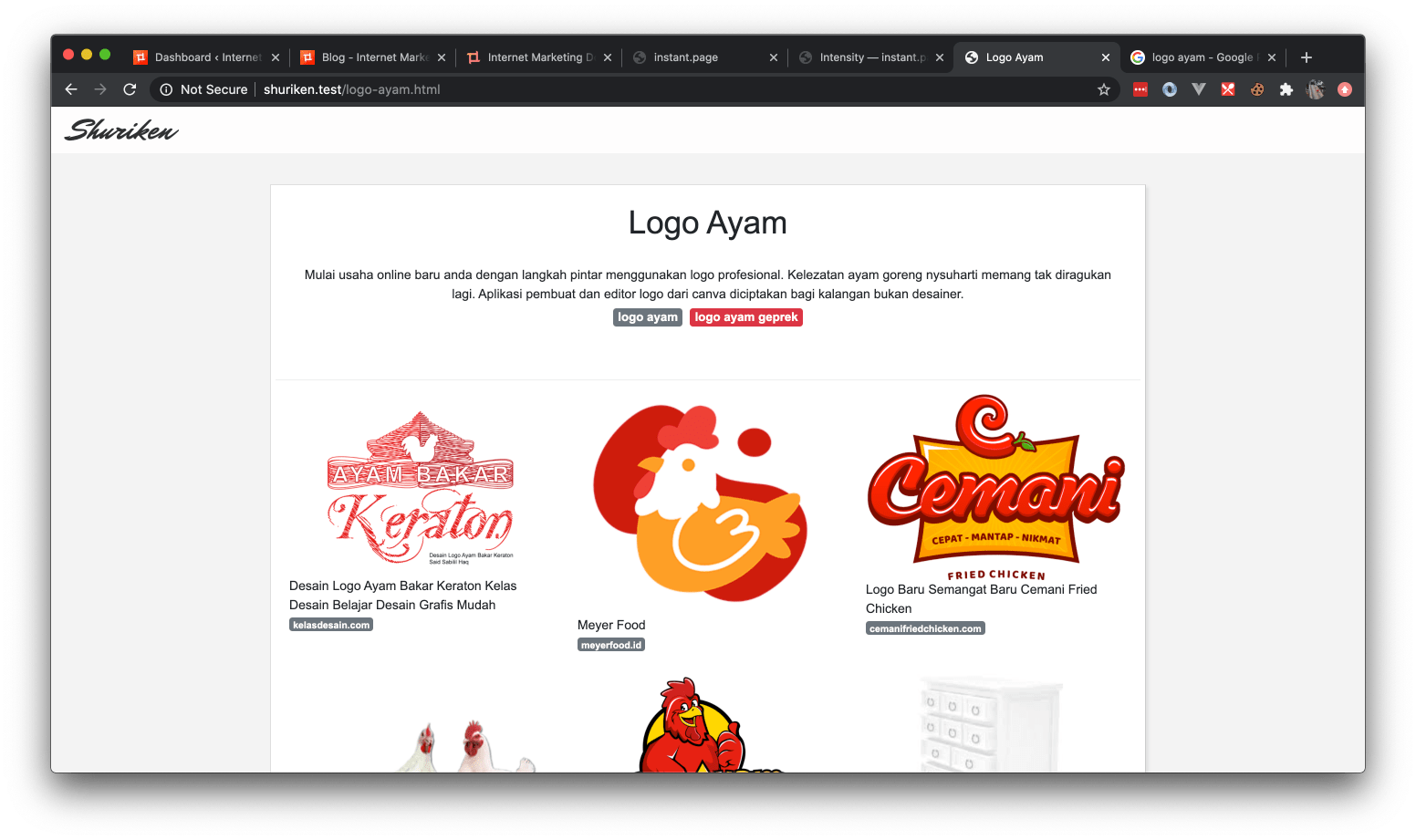
Task: Close the instant.page tab
Action: [774, 57]
